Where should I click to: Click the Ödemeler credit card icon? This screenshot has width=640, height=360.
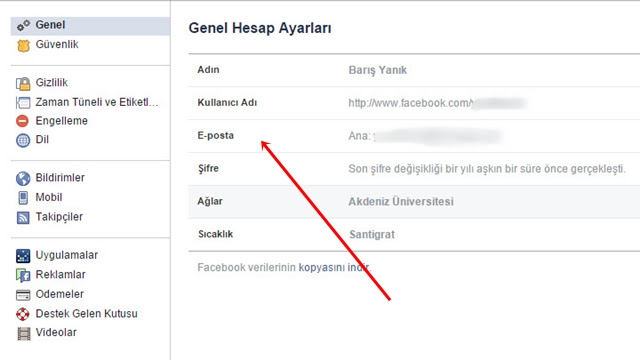click(23, 294)
